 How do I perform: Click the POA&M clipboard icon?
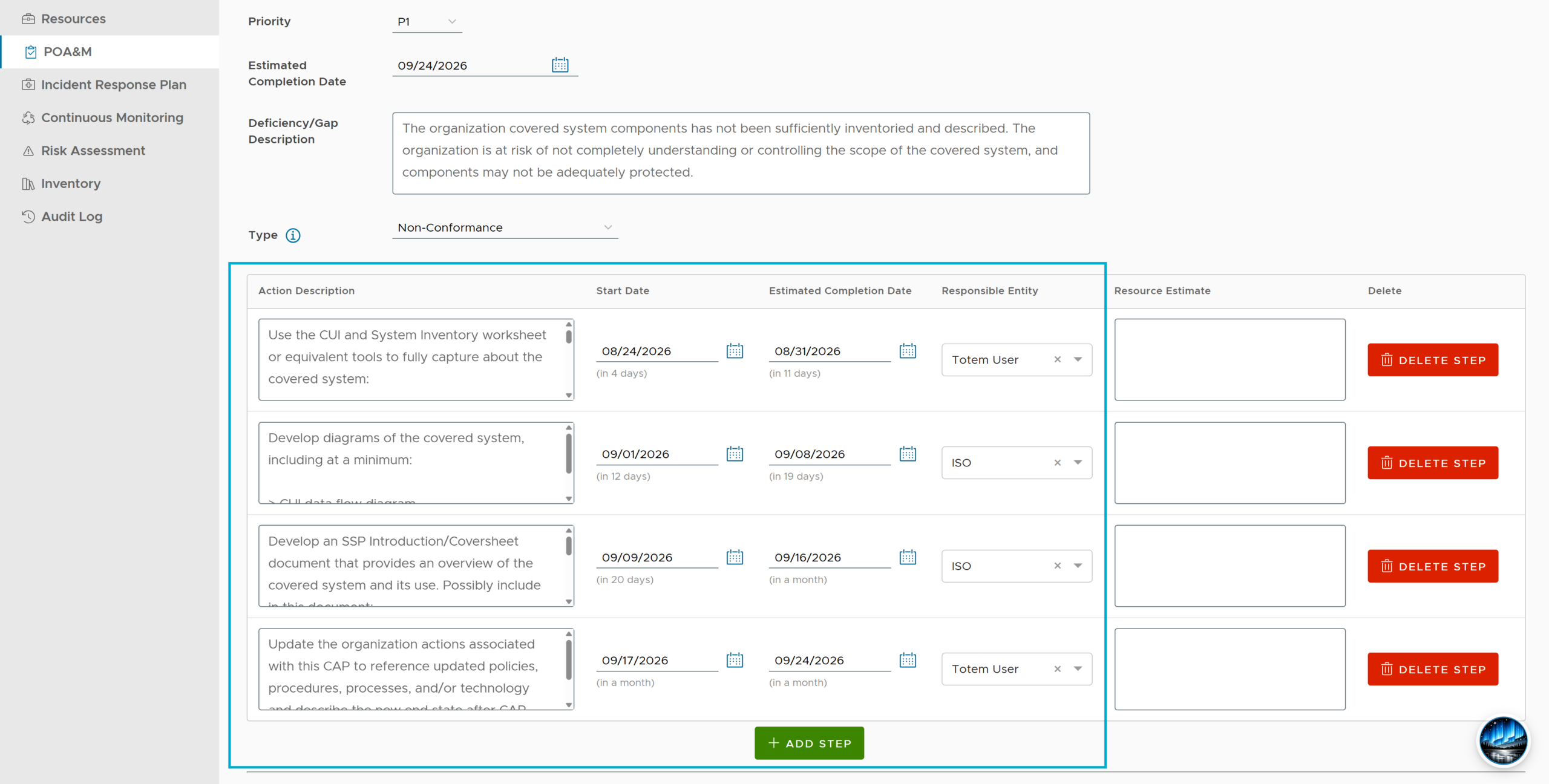30,52
